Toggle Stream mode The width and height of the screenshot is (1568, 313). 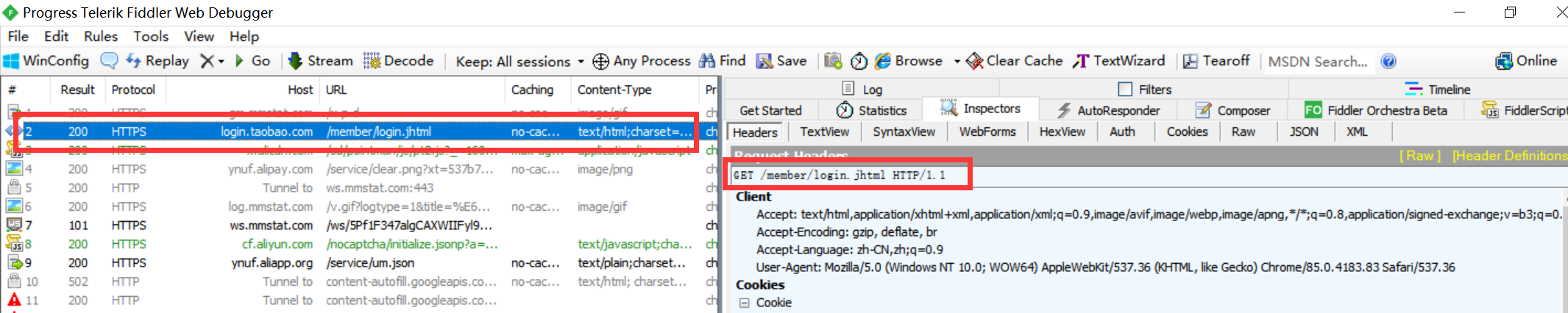coord(320,61)
